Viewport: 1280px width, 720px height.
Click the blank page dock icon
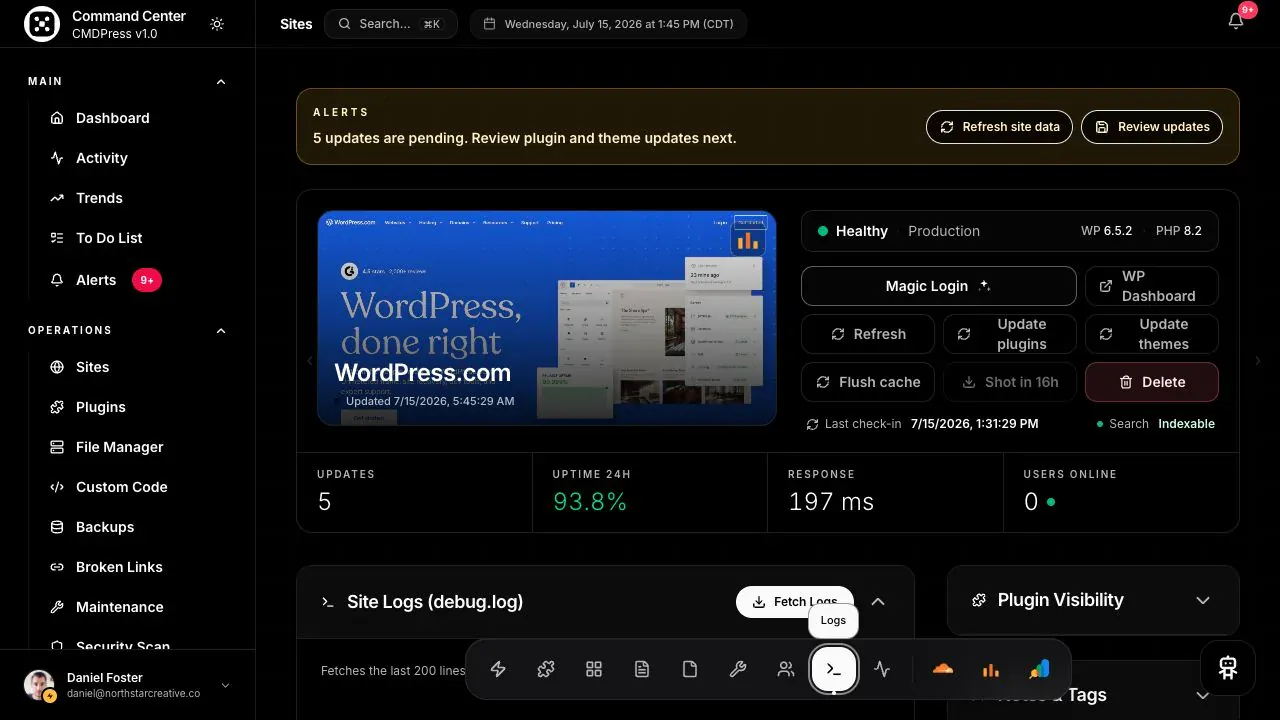click(690, 670)
